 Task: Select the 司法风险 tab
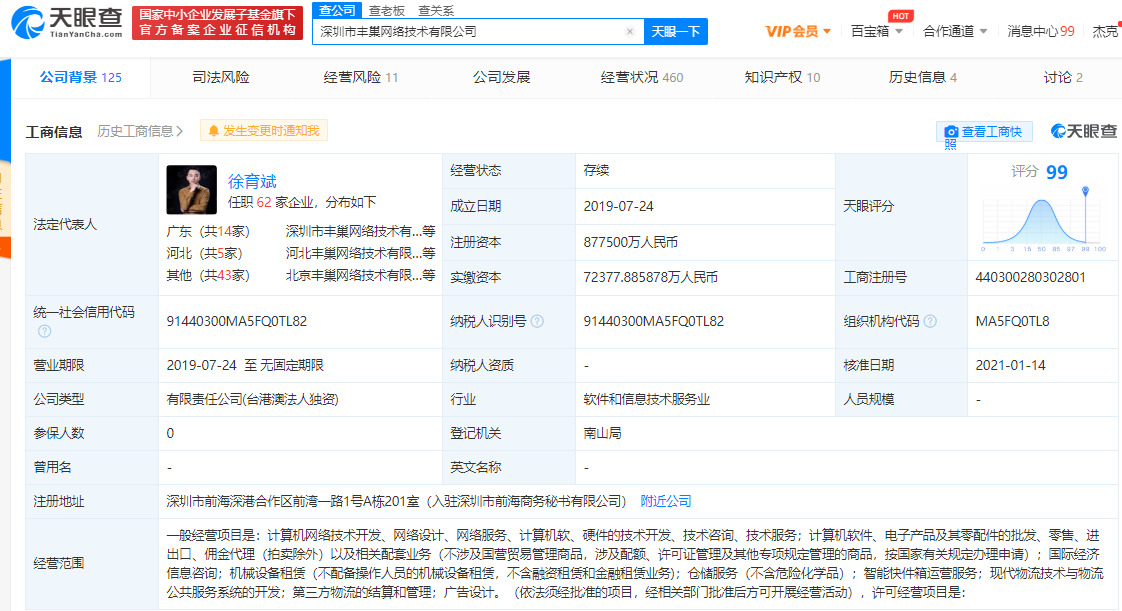pyautogui.click(x=220, y=77)
